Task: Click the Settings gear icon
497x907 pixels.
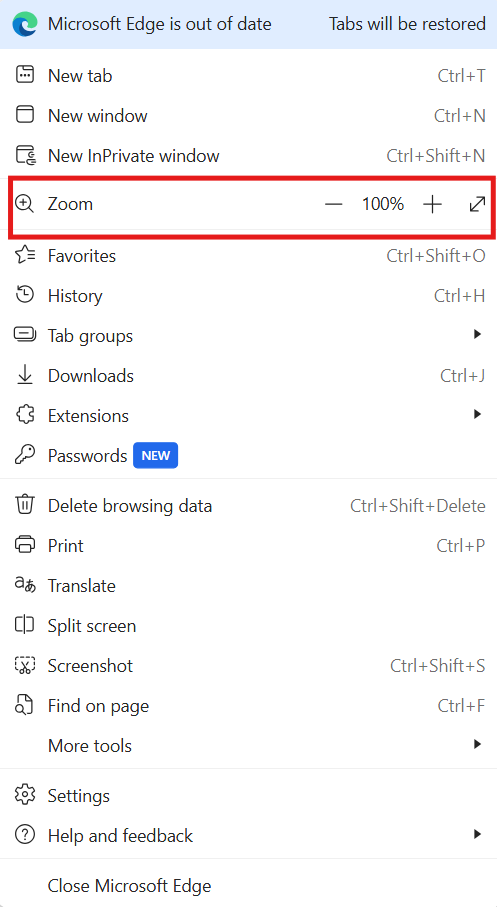Action: 25,795
